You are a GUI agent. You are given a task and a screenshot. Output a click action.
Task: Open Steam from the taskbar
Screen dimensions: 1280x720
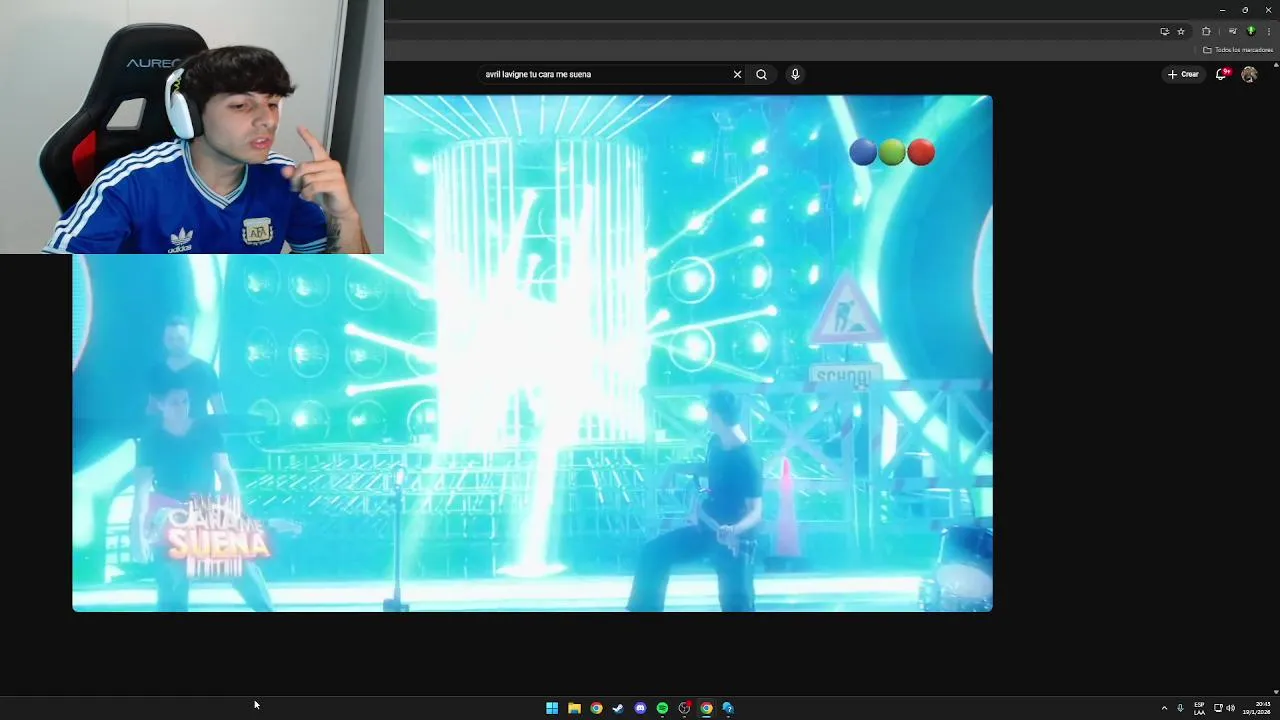pos(618,708)
